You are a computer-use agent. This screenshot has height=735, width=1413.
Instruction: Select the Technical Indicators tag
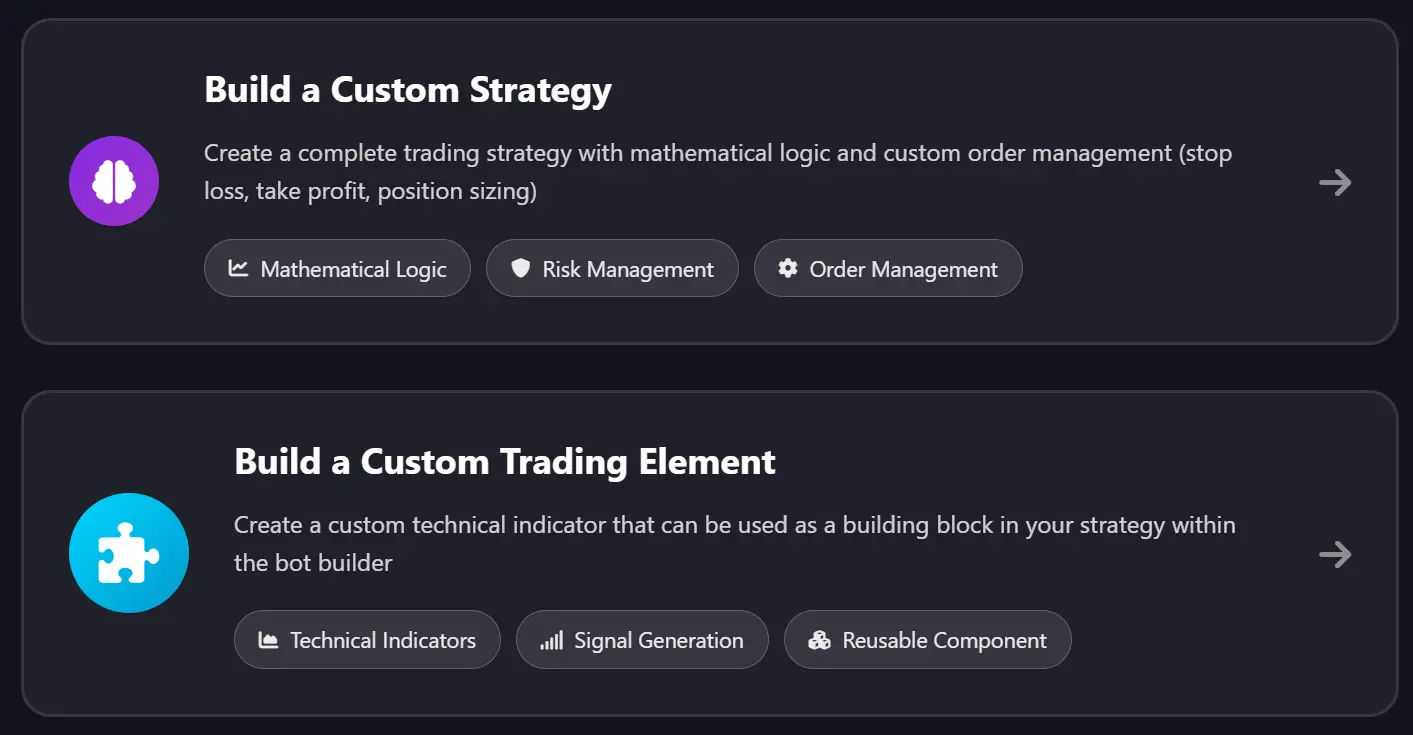coord(367,640)
